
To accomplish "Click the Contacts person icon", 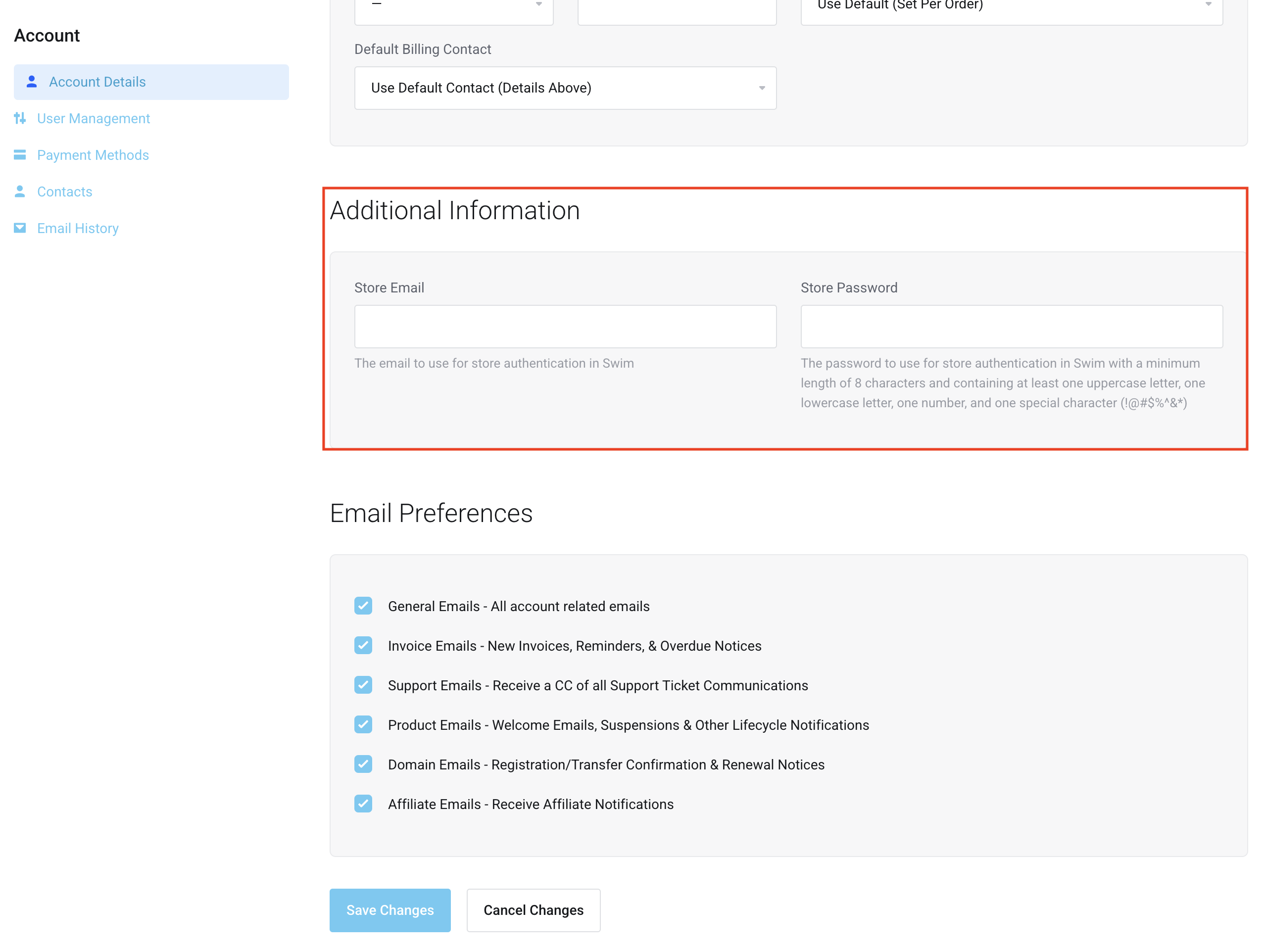I will tap(20, 191).
